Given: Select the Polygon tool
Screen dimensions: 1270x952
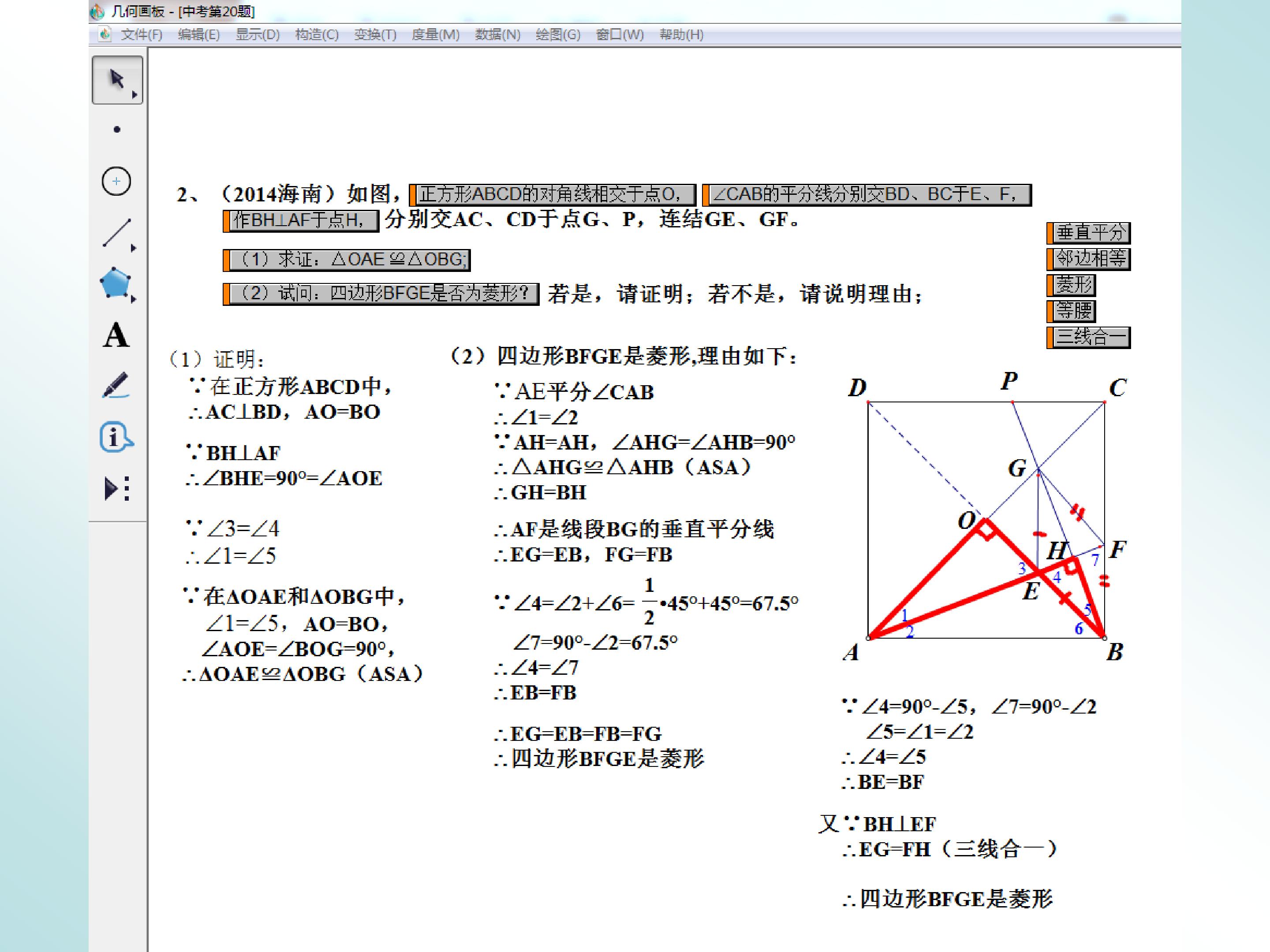Looking at the screenshot, I should click(x=116, y=283).
